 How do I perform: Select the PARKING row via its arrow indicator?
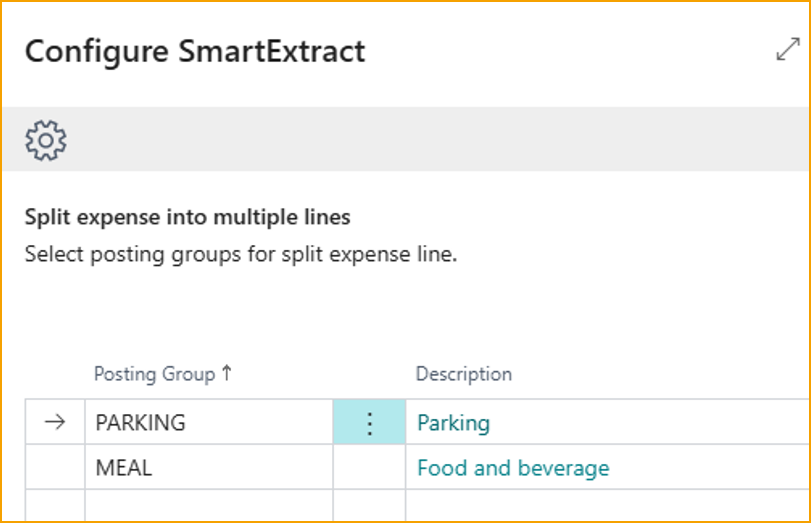(56, 423)
